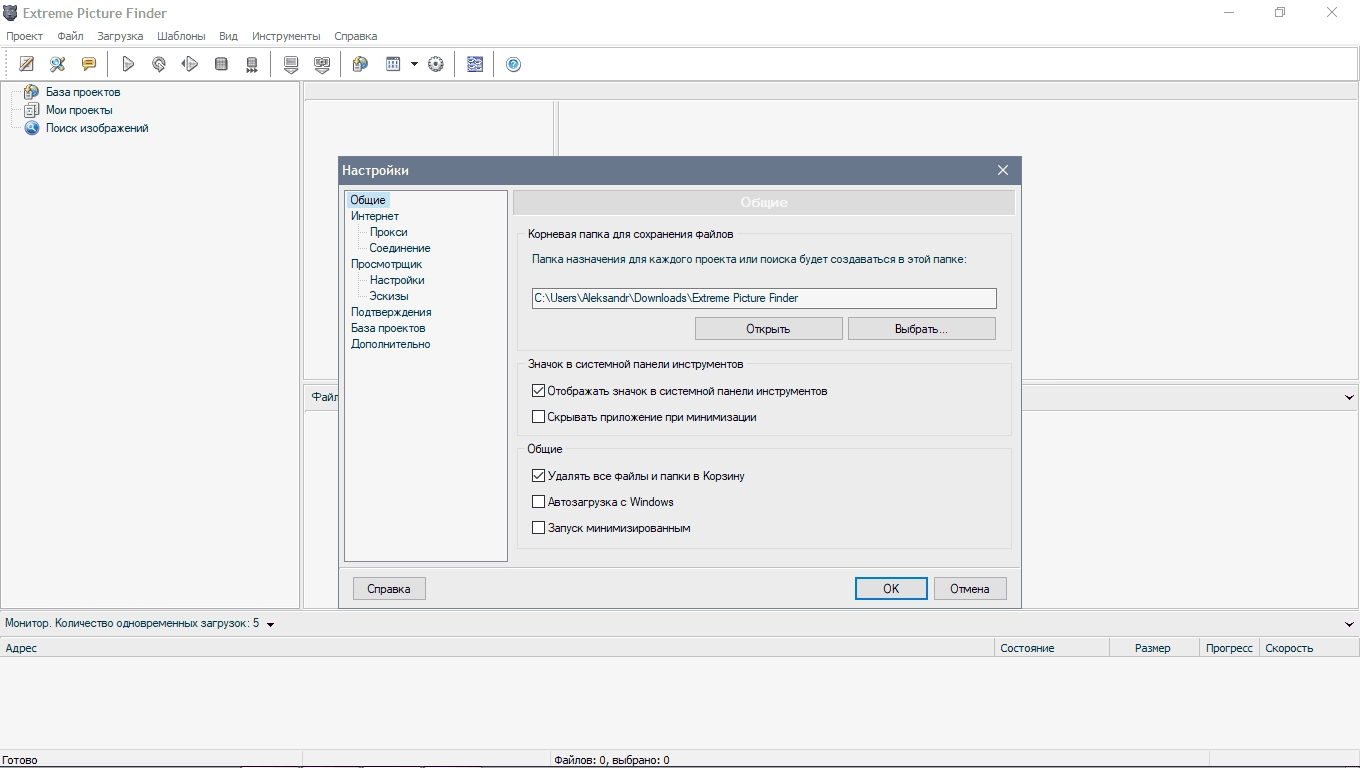Viewport: 1360px width, 768px height.
Task: Select Дополнительно in settings tree
Action: pyautogui.click(x=390, y=344)
